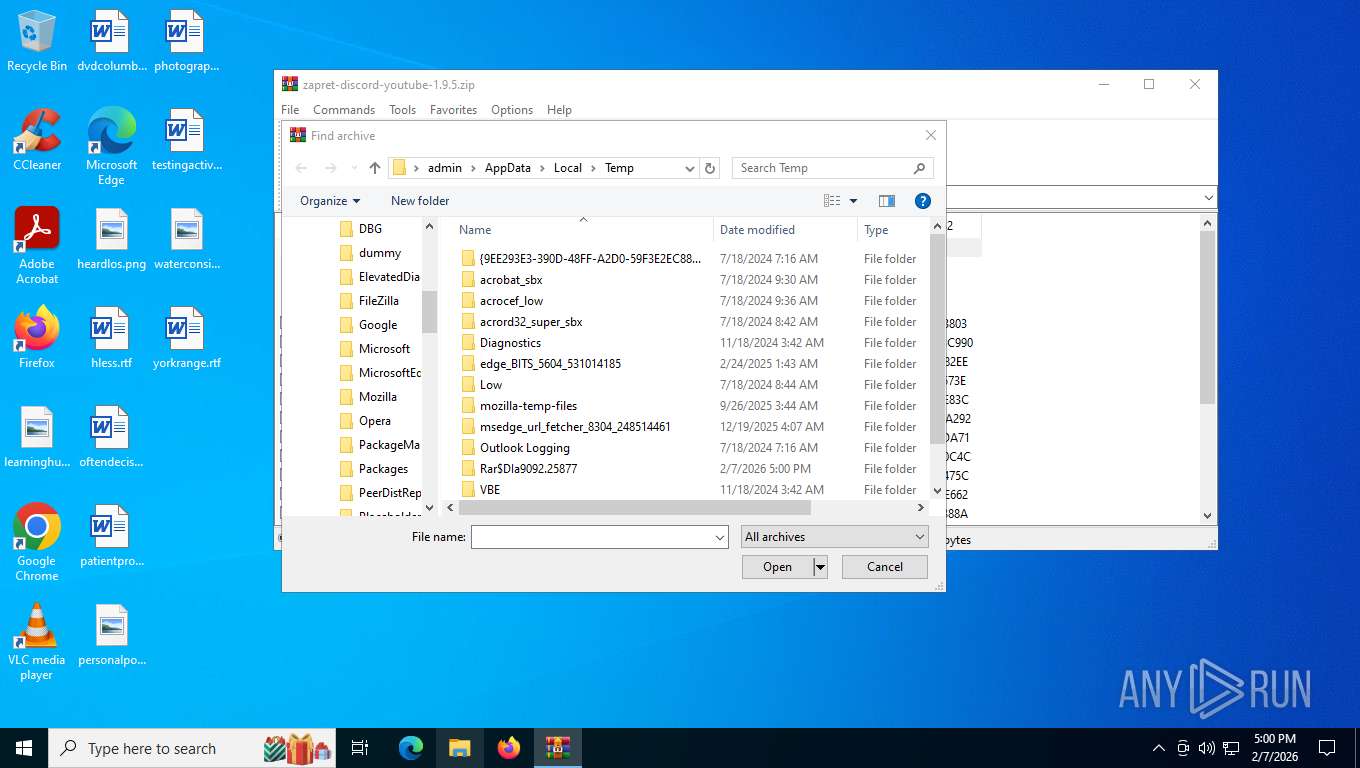Select the Mozilla folder in the tree
The width and height of the screenshot is (1360, 768).
378,397
